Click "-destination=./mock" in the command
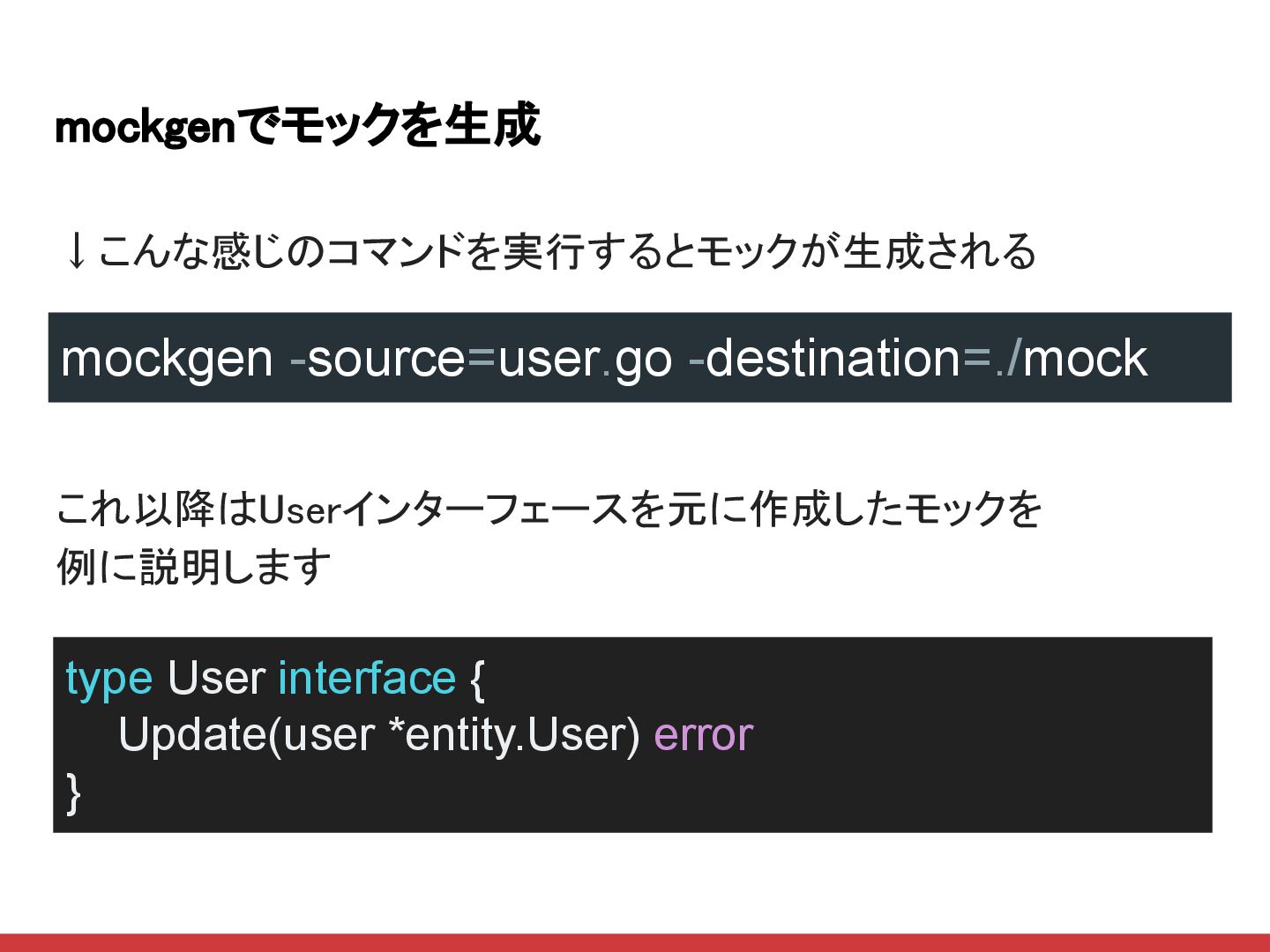1270x952 pixels. point(917,359)
